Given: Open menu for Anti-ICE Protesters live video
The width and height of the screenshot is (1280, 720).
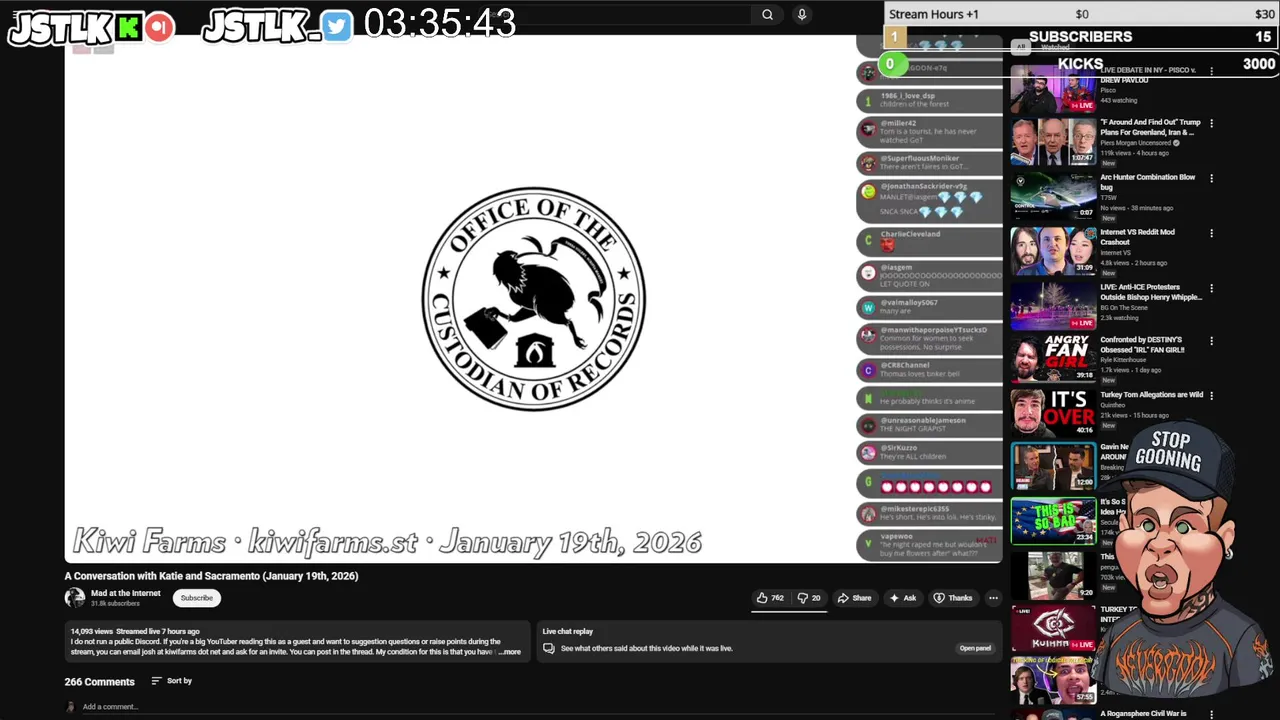Looking at the screenshot, I should [1211, 288].
